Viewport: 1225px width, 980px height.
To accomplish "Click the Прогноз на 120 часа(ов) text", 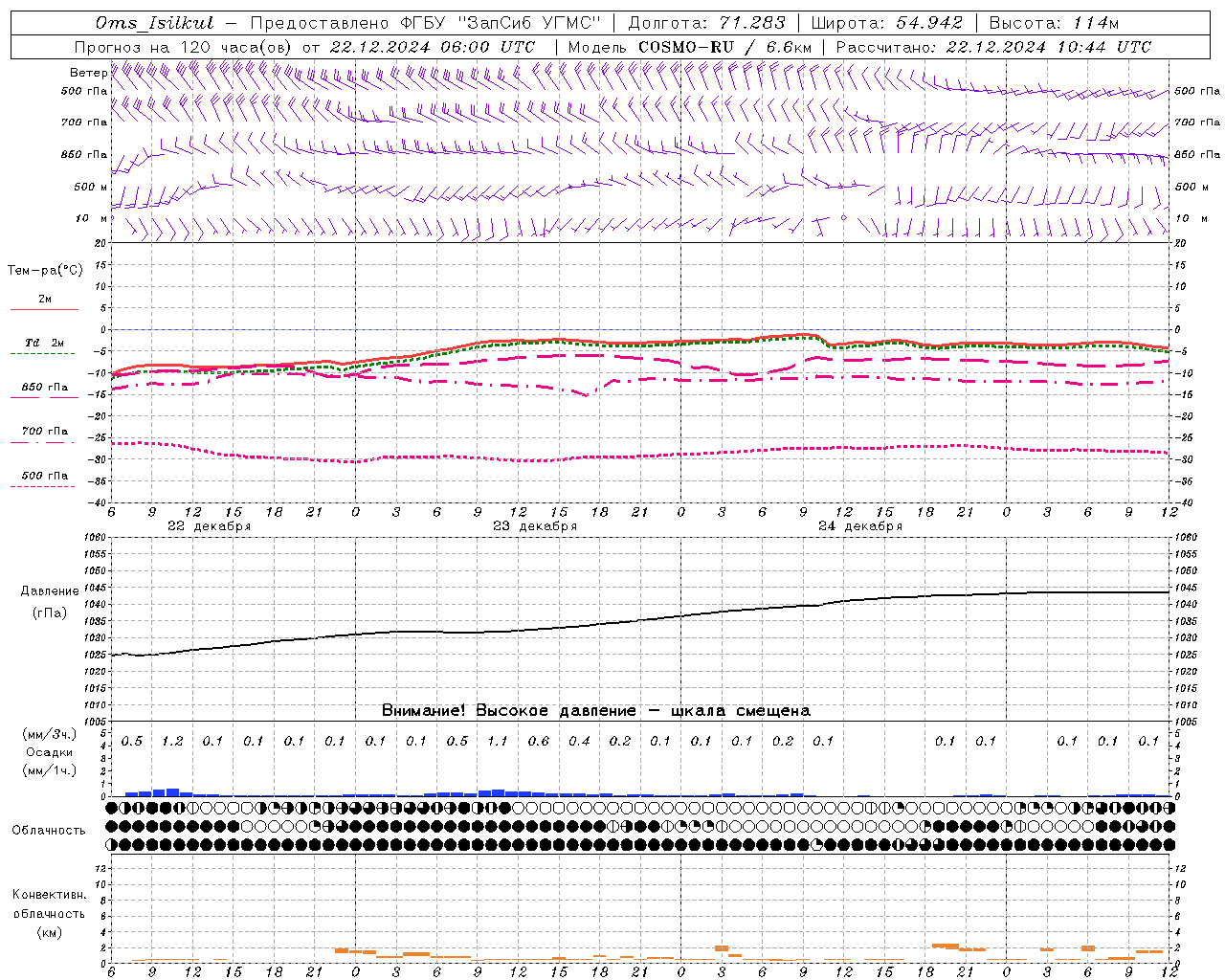I will coord(184,47).
